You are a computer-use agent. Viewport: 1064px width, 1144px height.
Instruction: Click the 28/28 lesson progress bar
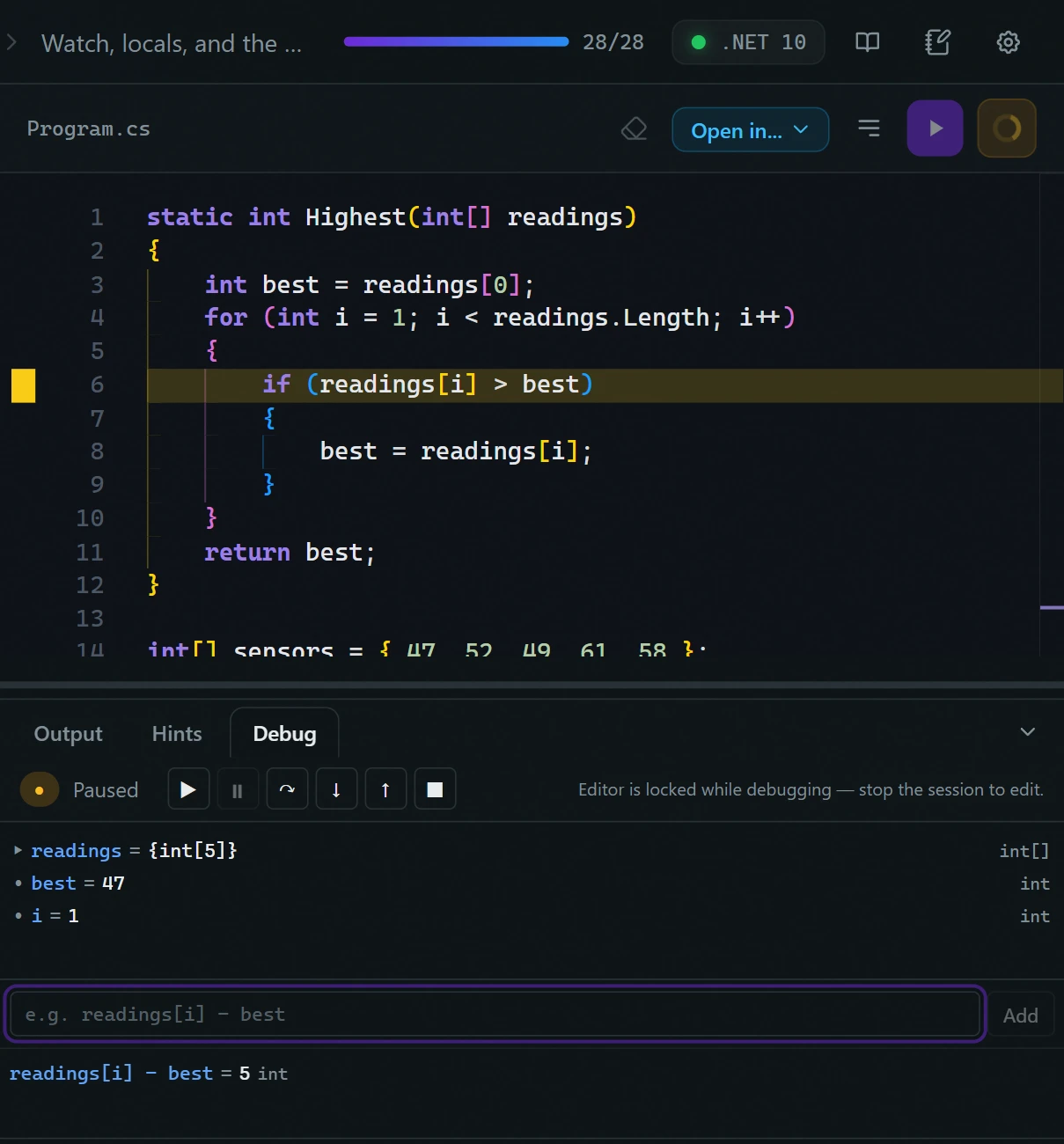coord(456,41)
